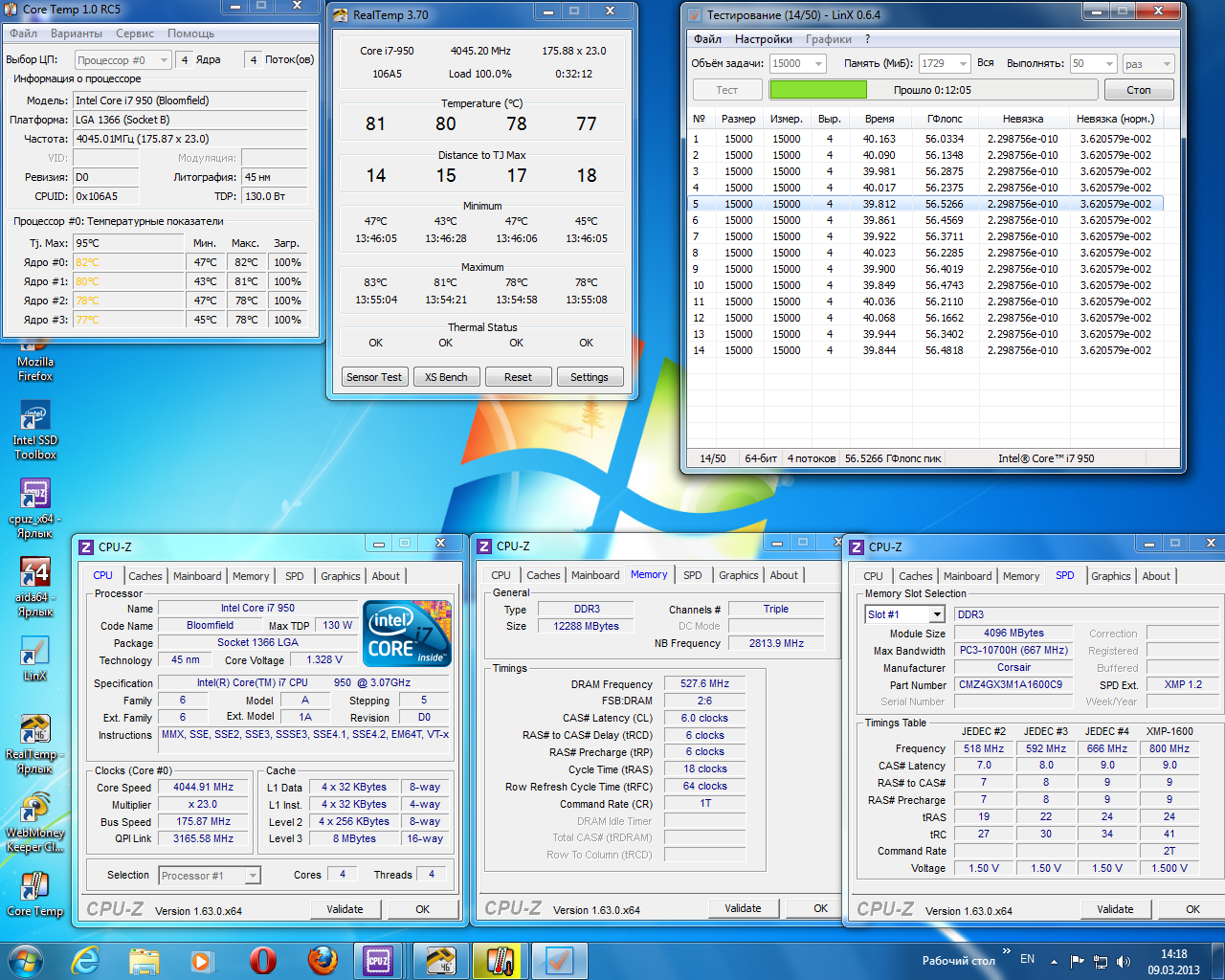Viewport: 1225px width, 980px height.
Task: Click the volume speaker tray icon
Action: click(1124, 961)
